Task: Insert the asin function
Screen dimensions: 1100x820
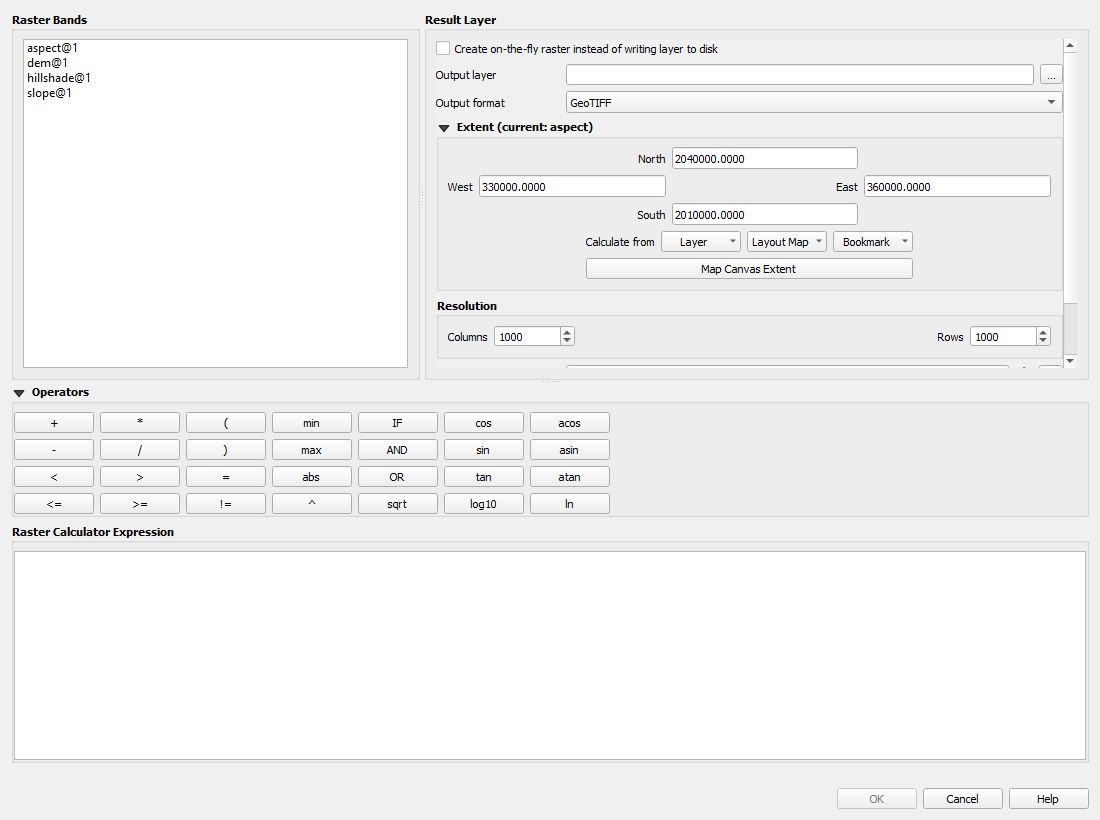Action: pos(570,450)
